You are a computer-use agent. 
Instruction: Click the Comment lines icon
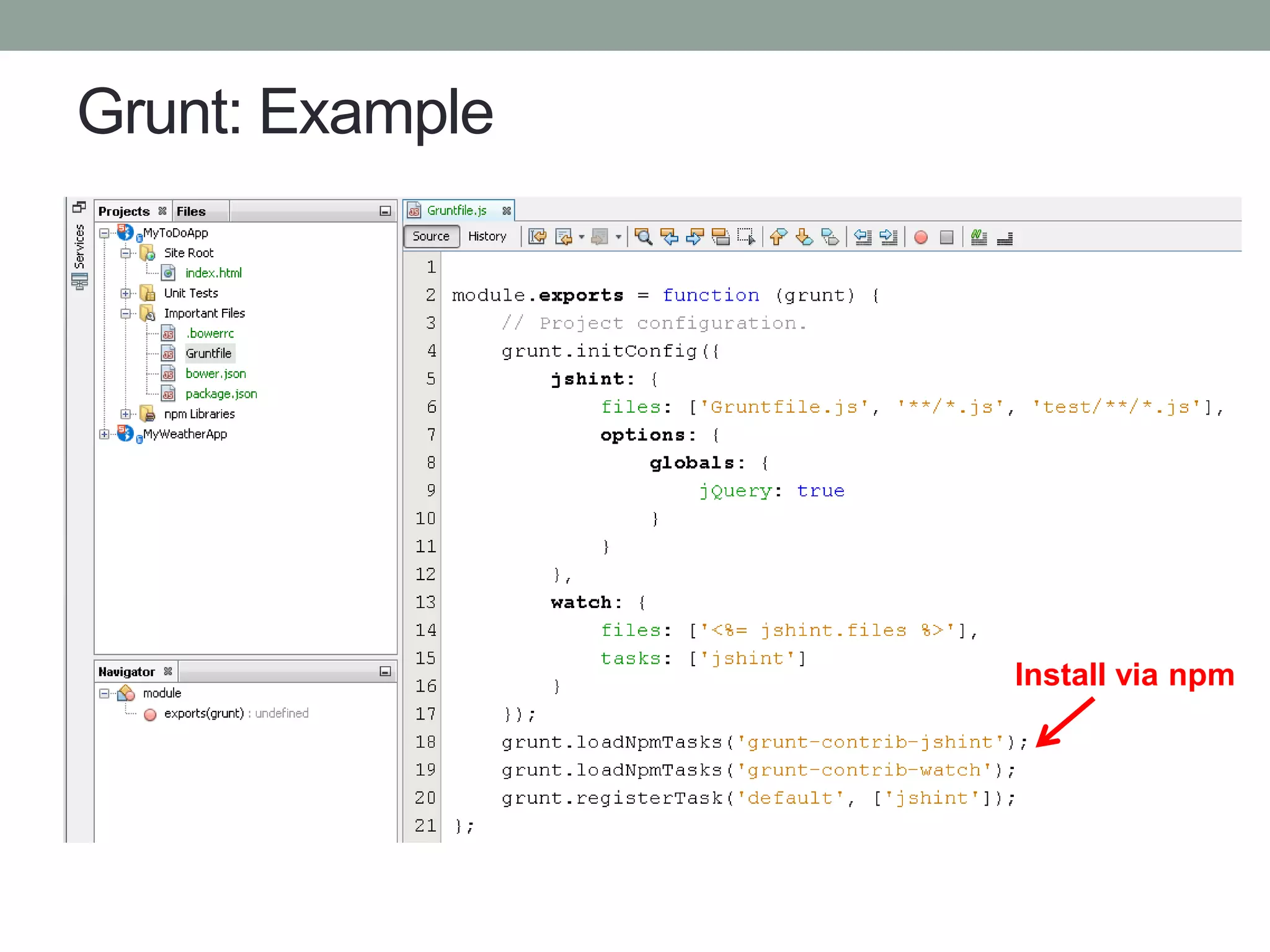[979, 237]
